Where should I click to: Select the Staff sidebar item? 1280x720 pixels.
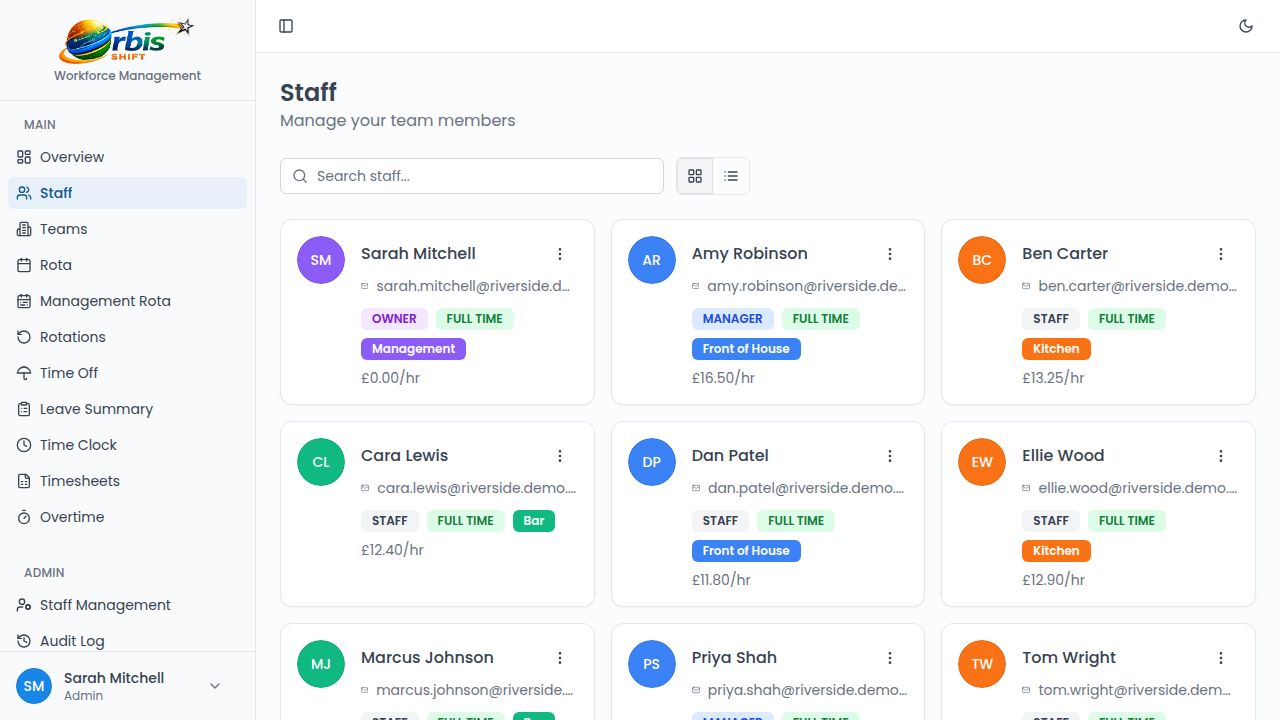127,193
